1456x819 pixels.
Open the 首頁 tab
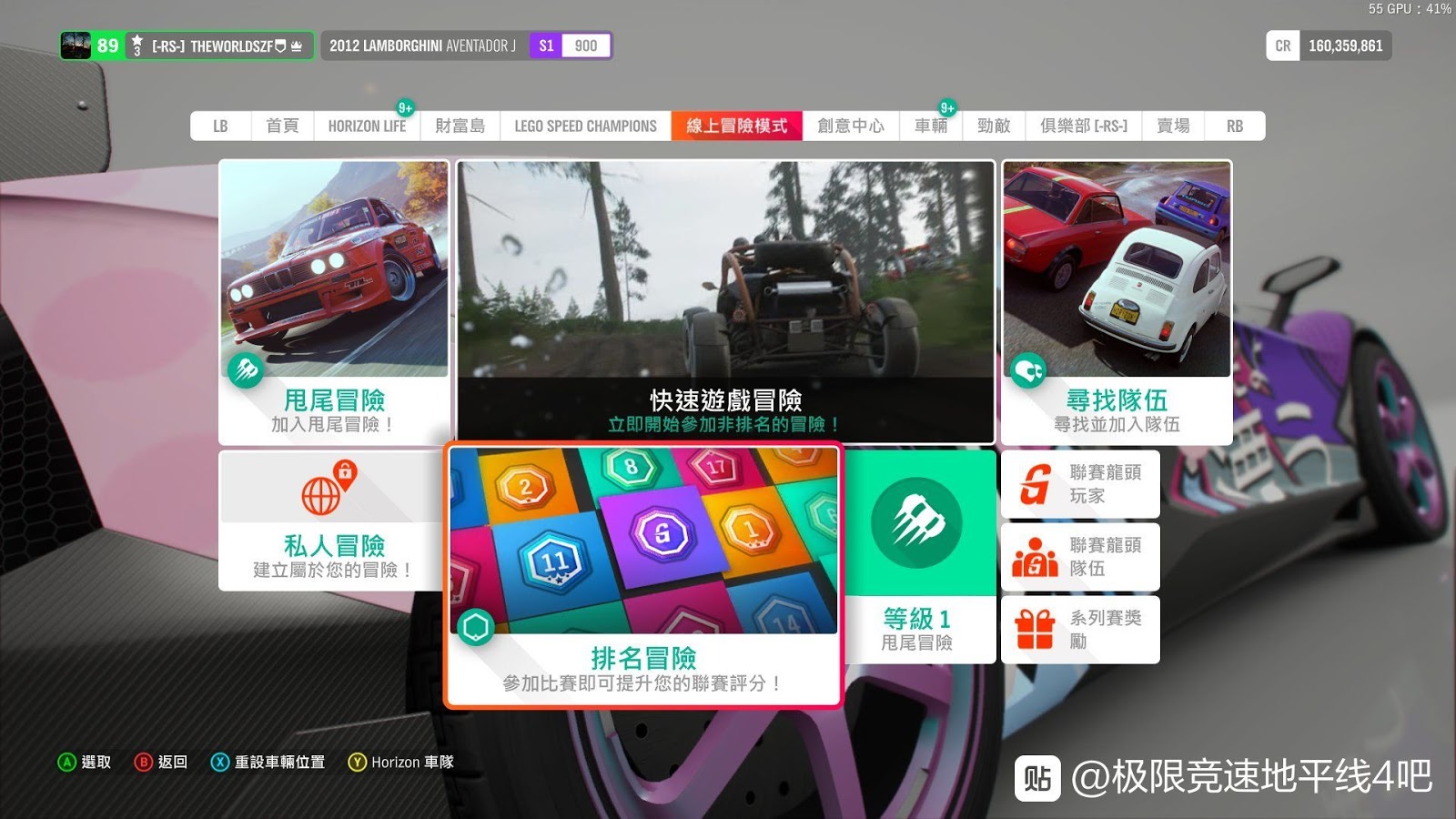click(x=282, y=126)
